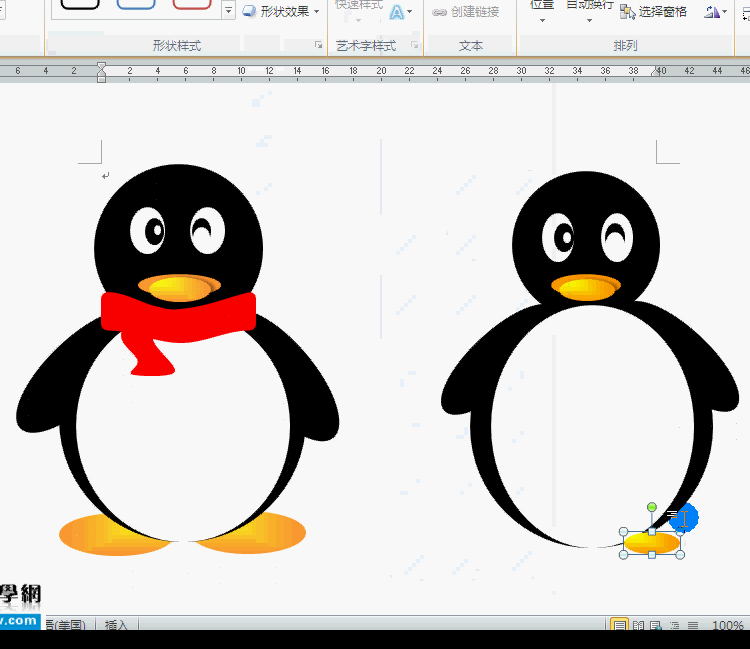
Task: Select the blue rounded-rectangle shape style
Action: (x=136, y=4)
